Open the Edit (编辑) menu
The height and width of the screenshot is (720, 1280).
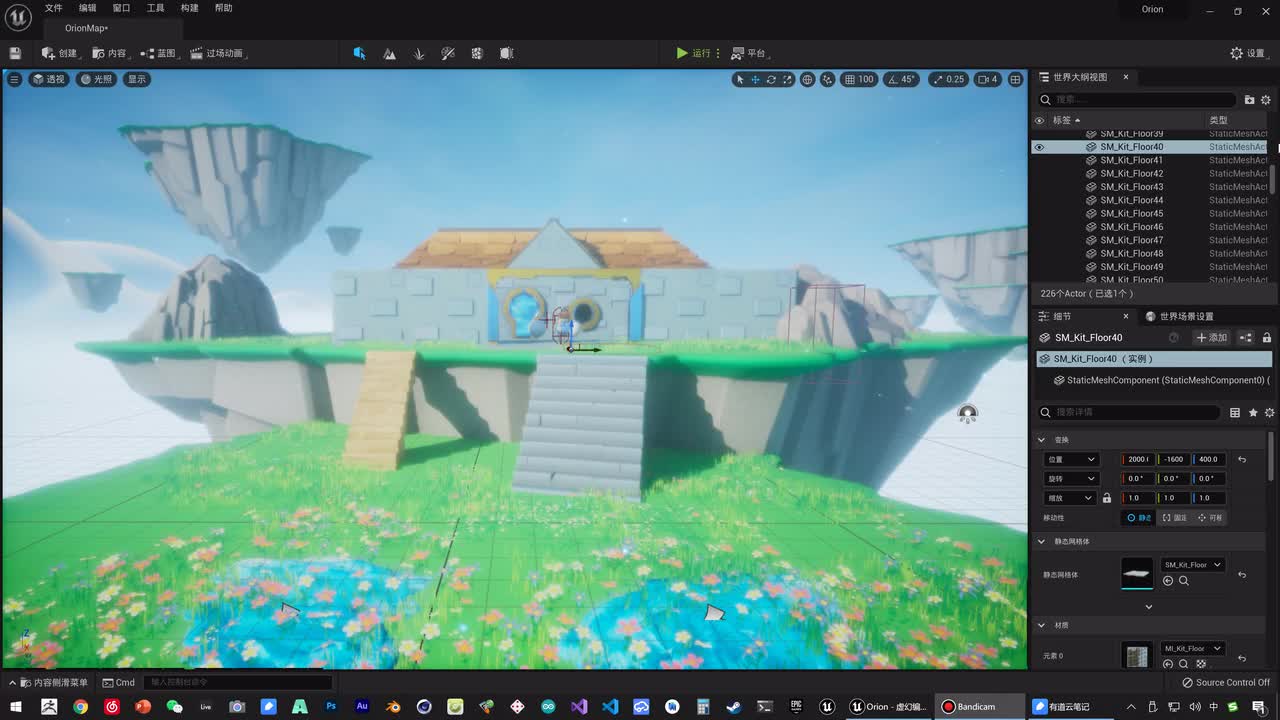[88, 8]
